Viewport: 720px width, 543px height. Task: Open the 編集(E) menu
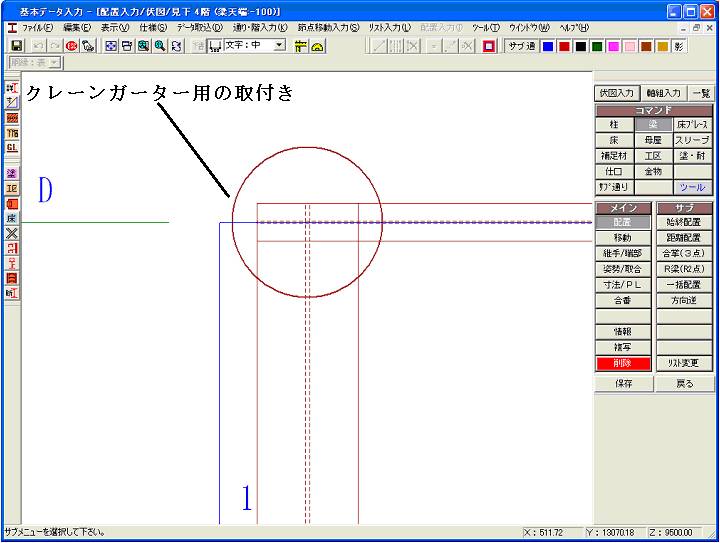point(77,28)
